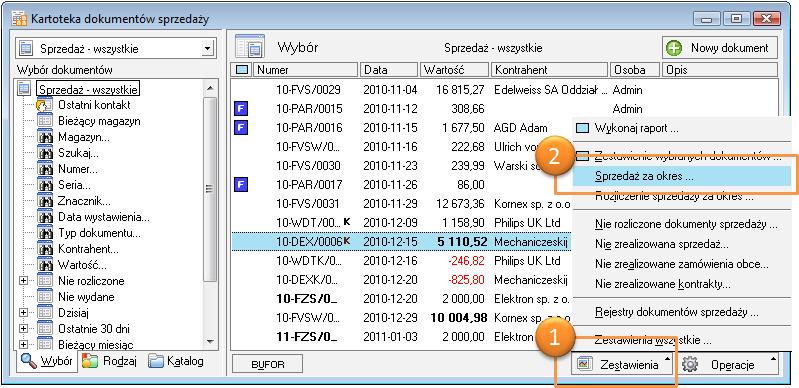Select document row 10-DEX/0006

tap(402, 241)
